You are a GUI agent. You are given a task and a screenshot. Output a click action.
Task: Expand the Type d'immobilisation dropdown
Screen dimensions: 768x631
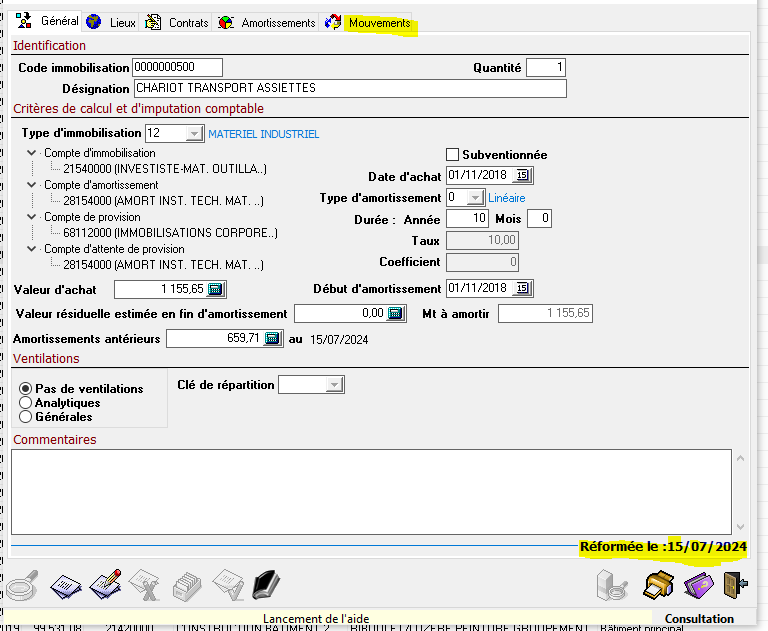click(193, 133)
